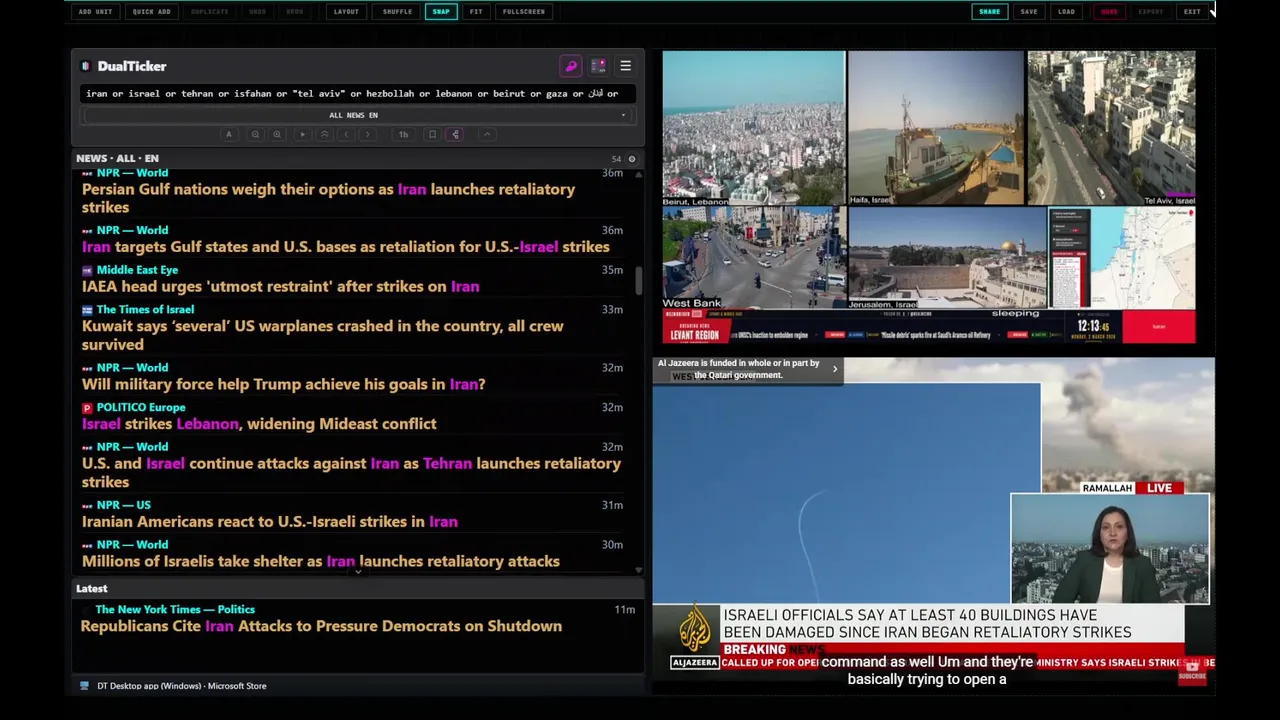Image resolution: width=1280 pixels, height=720 pixels.
Task: Open the DualTicker layout panel icon
Action: pyautogui.click(x=598, y=66)
